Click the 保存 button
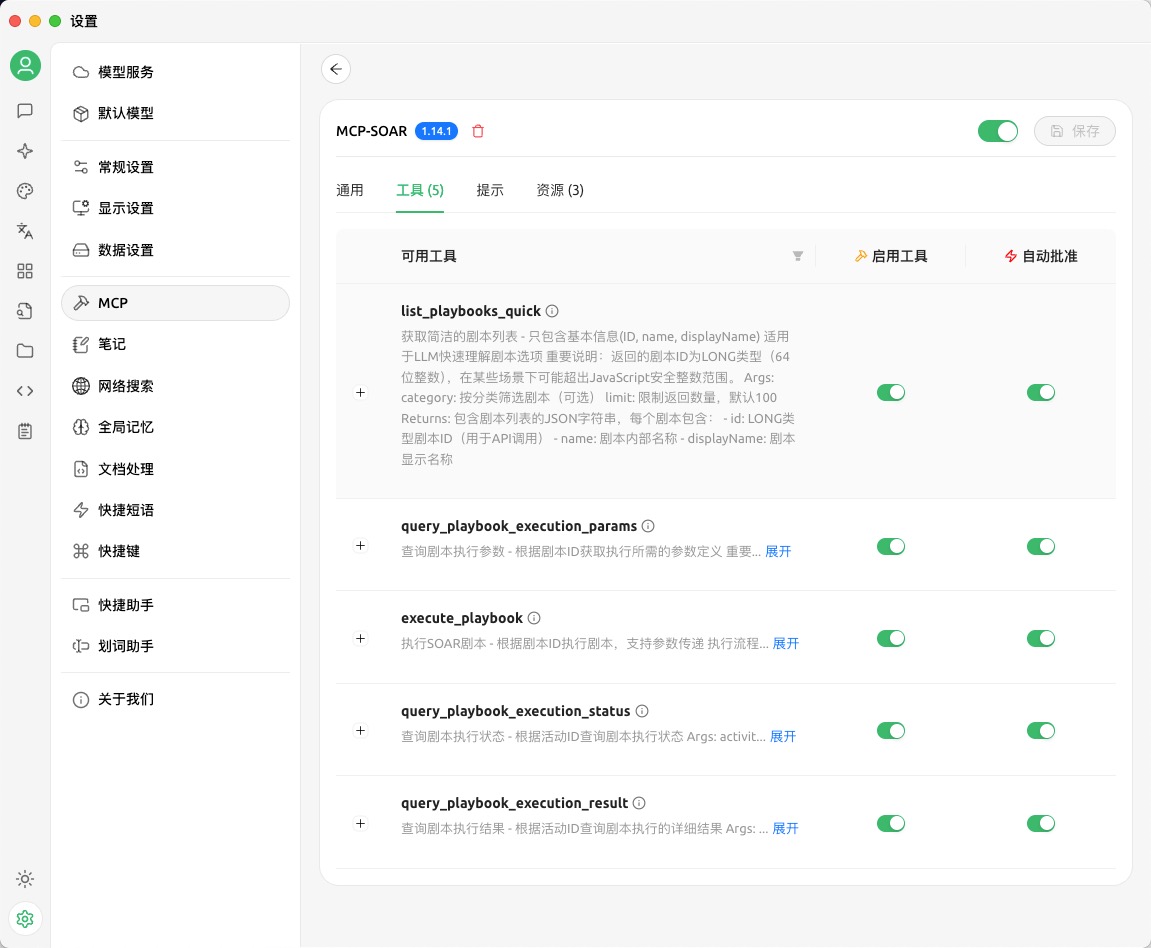The width and height of the screenshot is (1151, 948). [x=1074, y=131]
